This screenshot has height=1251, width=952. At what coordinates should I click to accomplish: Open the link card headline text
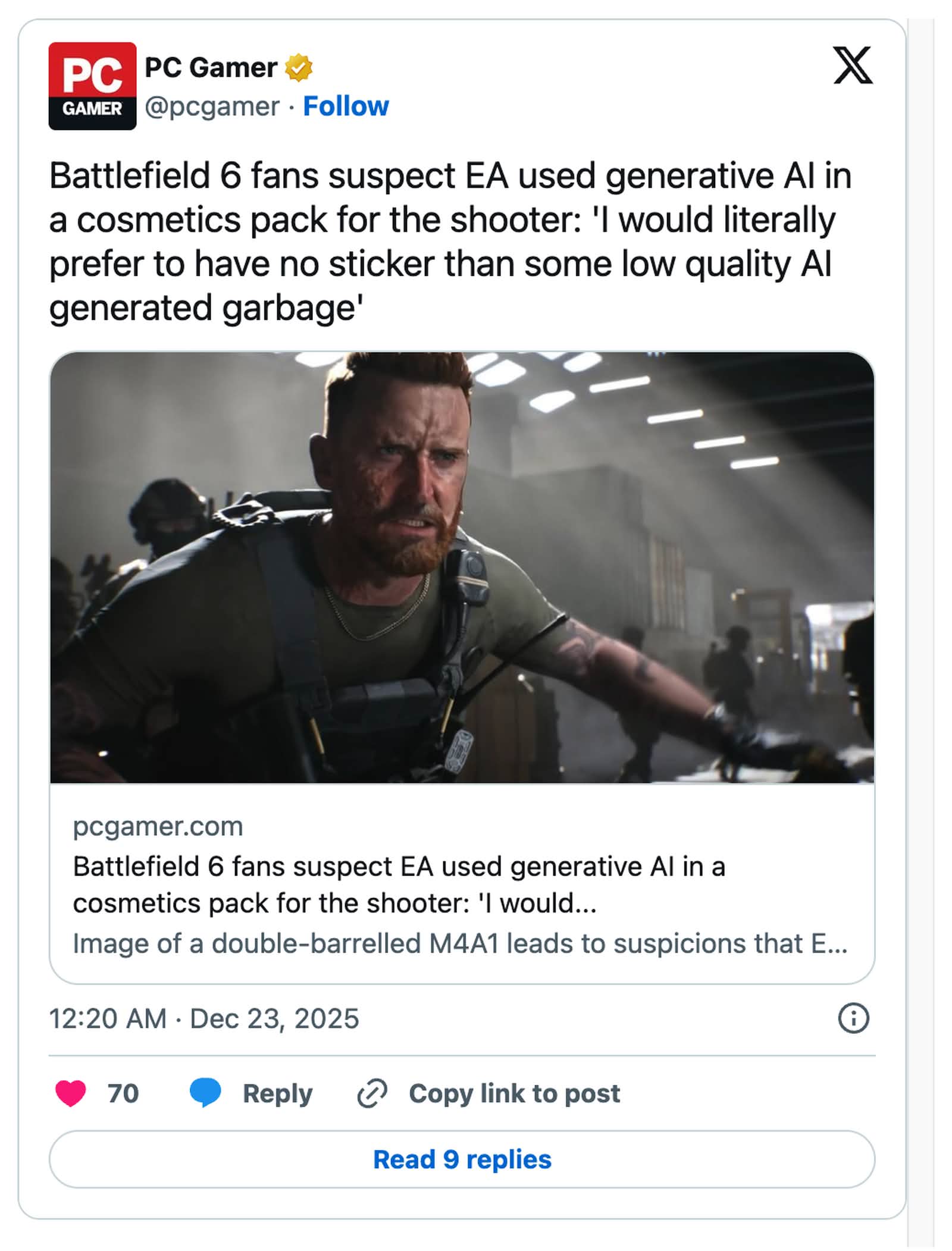tap(399, 884)
